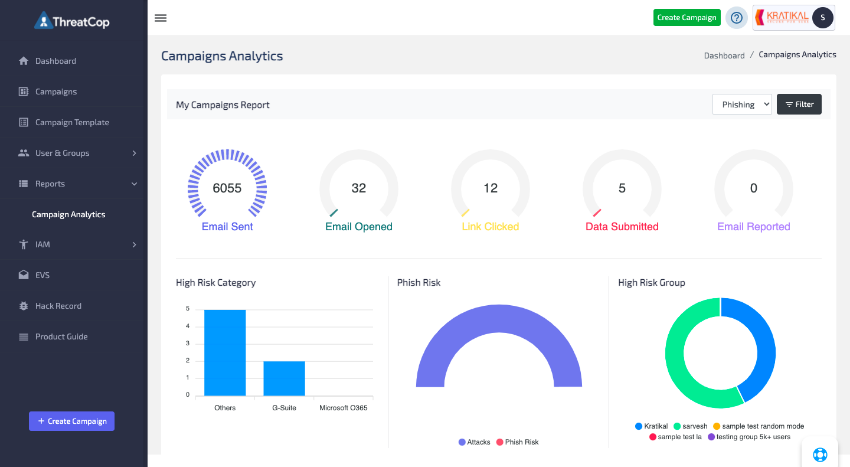850x467 pixels.
Task: Click the Dashboard breadcrumb link
Action: click(724, 56)
